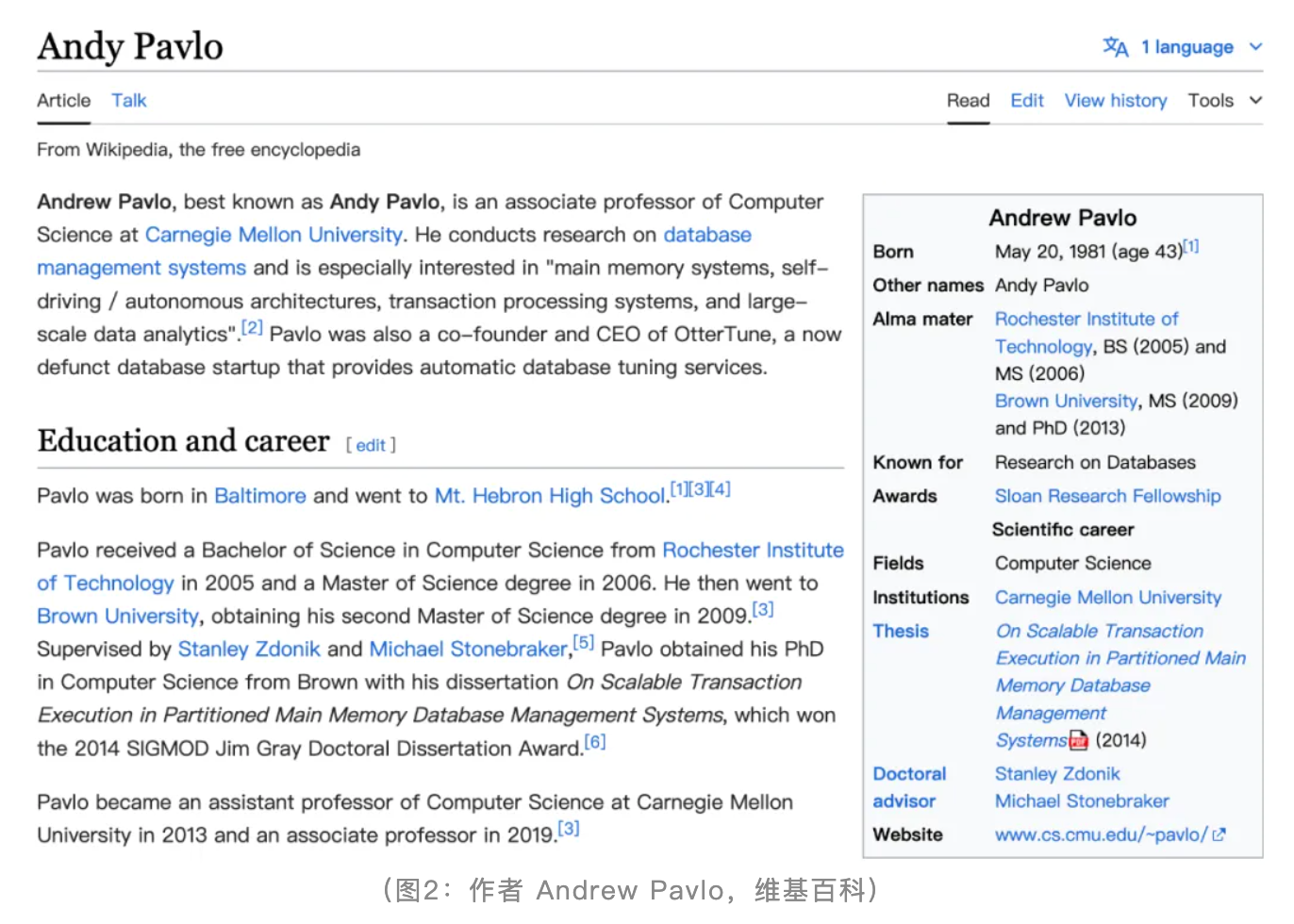
Task: Click the language translation icon
Action: click(x=1115, y=47)
